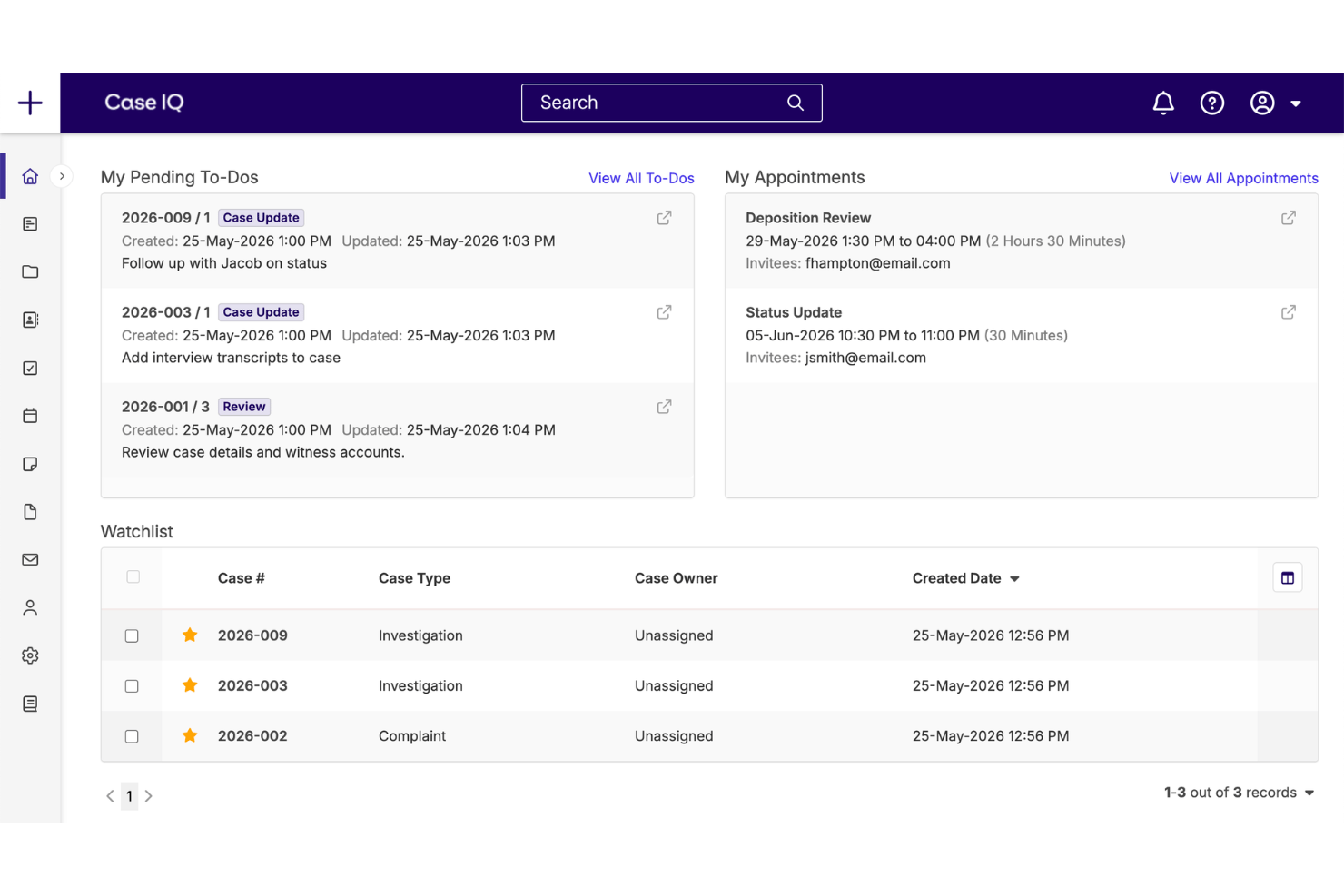
Task: Open the user profile avatar icon
Action: pos(1262,103)
